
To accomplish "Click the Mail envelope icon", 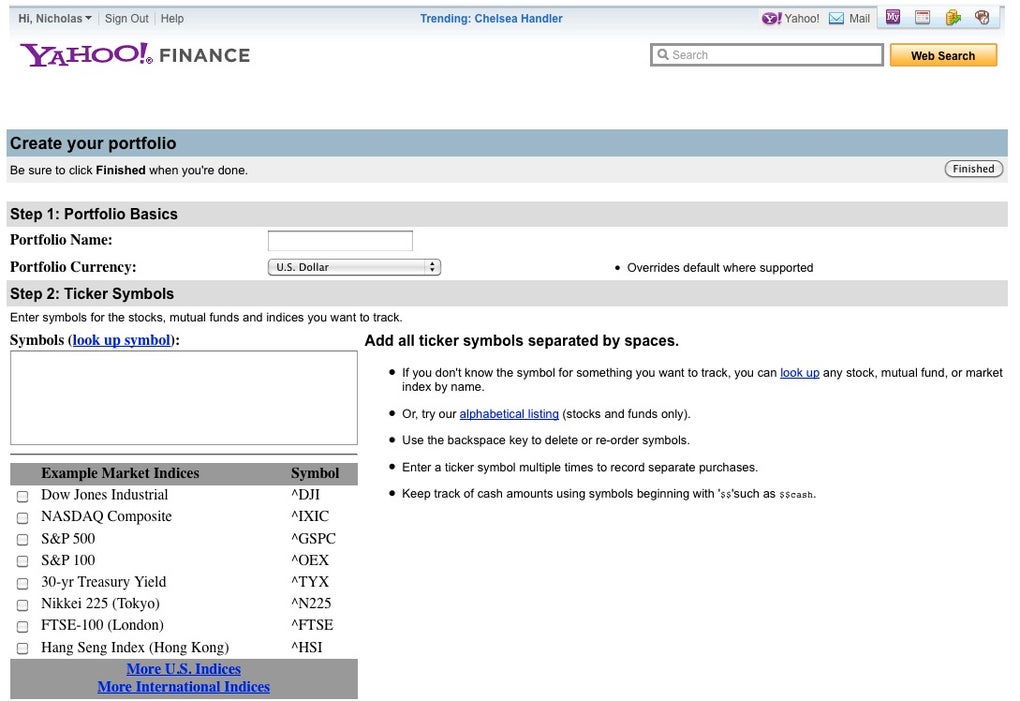I will click(x=837, y=18).
